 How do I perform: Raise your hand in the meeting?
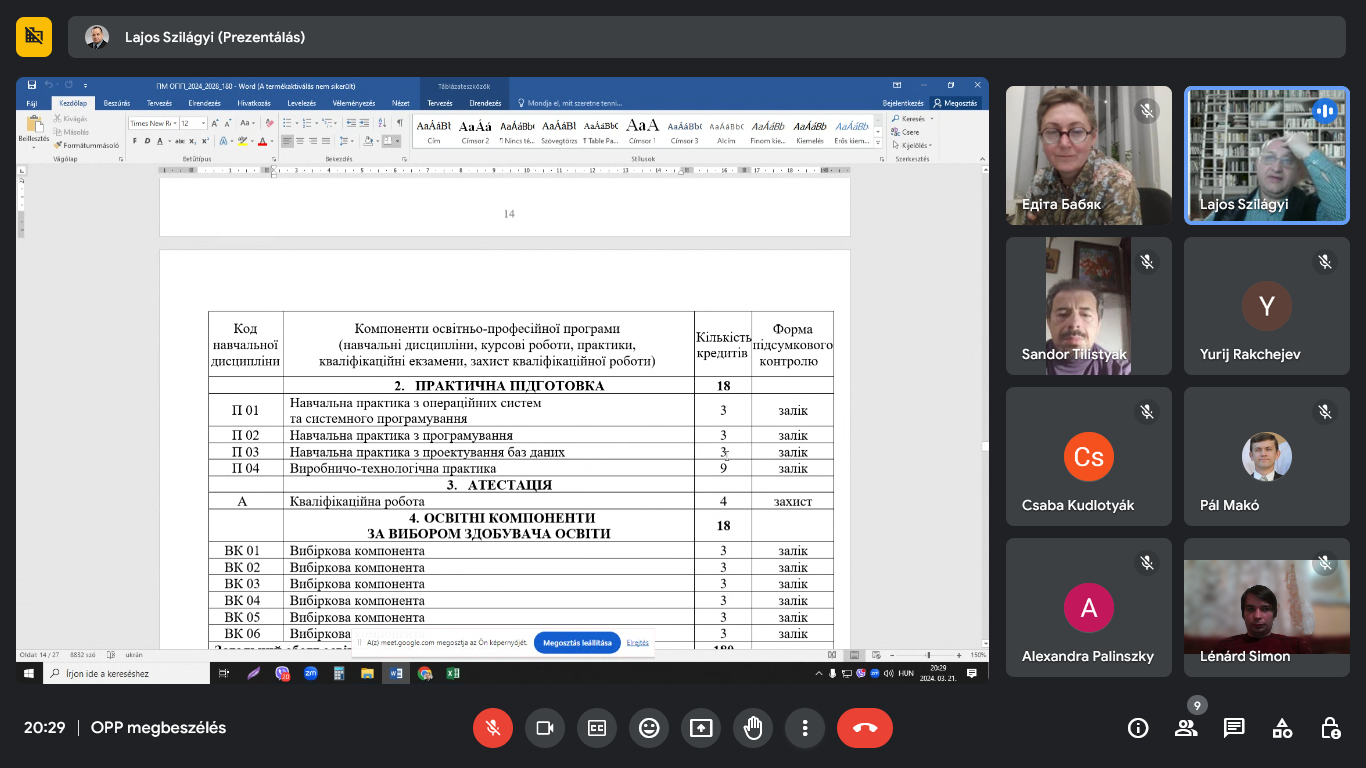point(753,728)
